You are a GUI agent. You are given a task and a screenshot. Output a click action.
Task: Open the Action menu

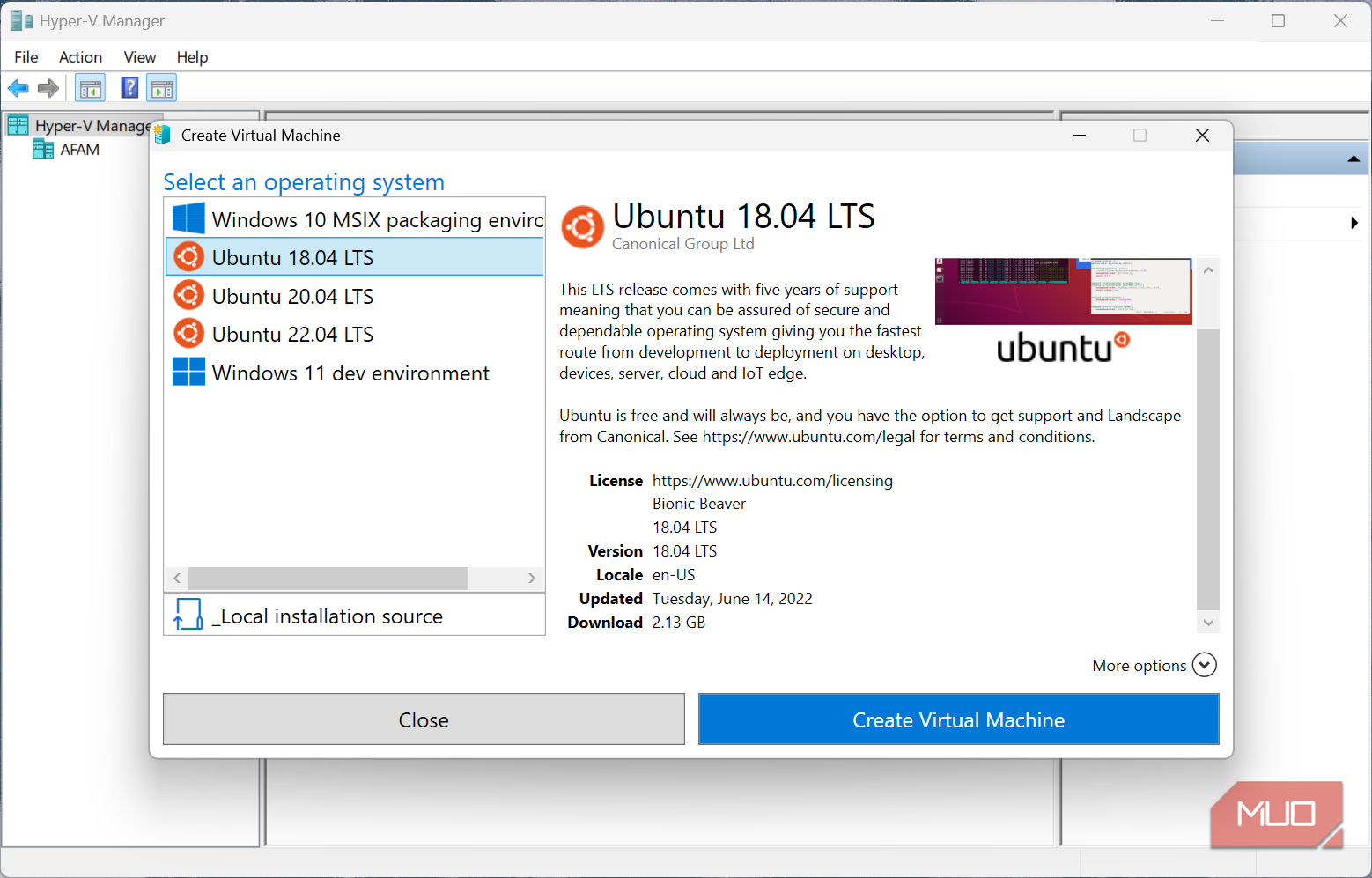click(x=80, y=57)
